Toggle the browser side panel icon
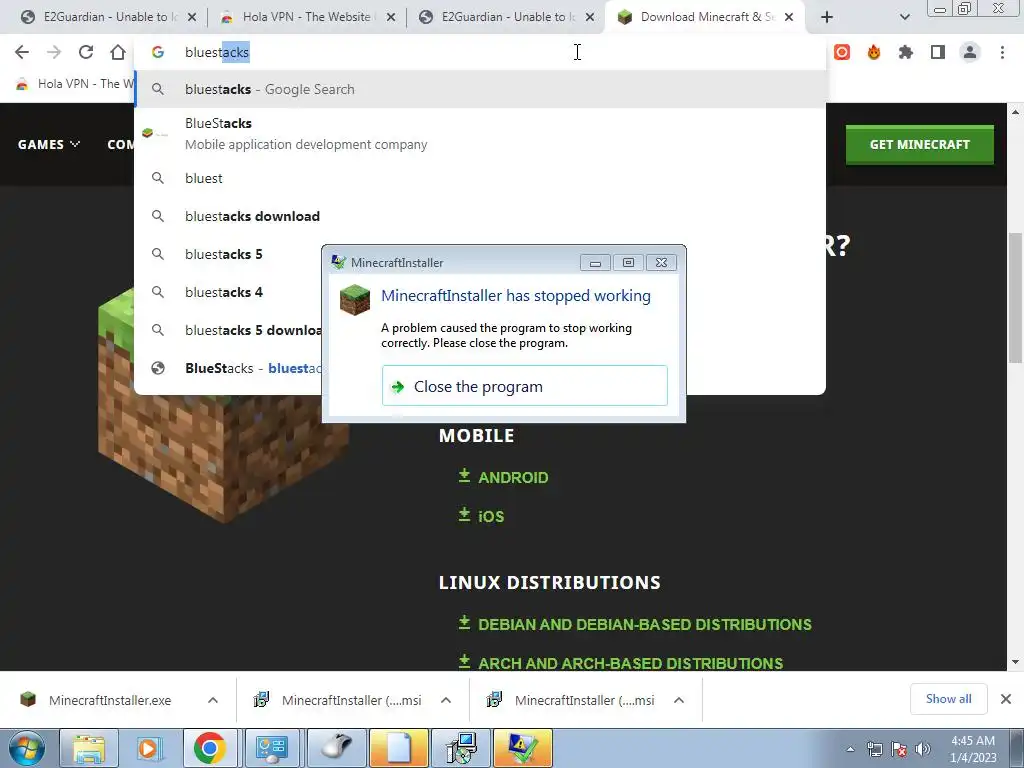This screenshot has width=1024, height=768. [938, 52]
